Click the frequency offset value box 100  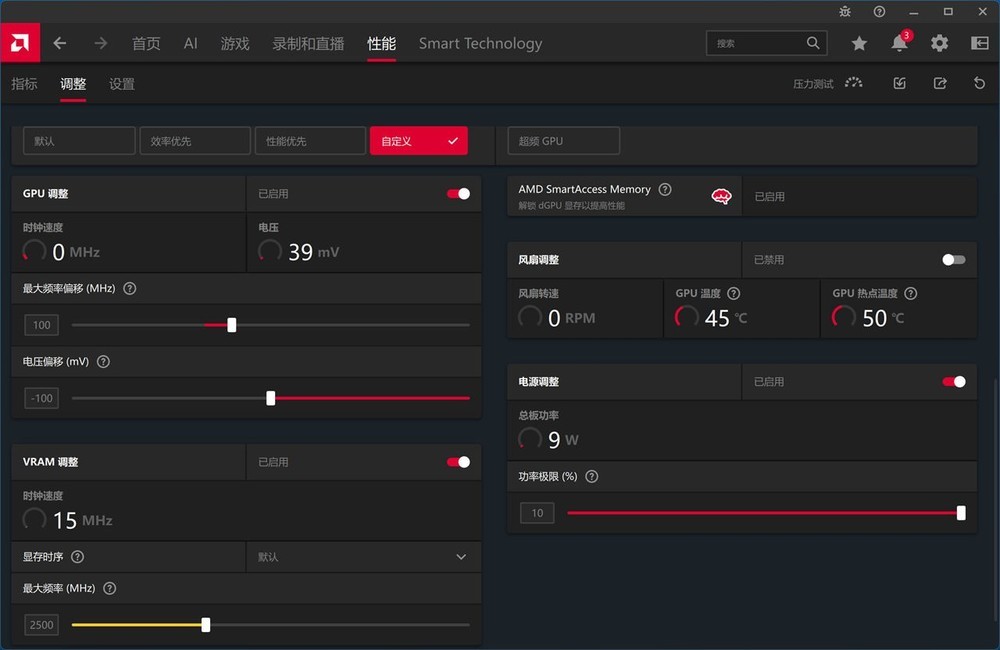click(x=41, y=325)
